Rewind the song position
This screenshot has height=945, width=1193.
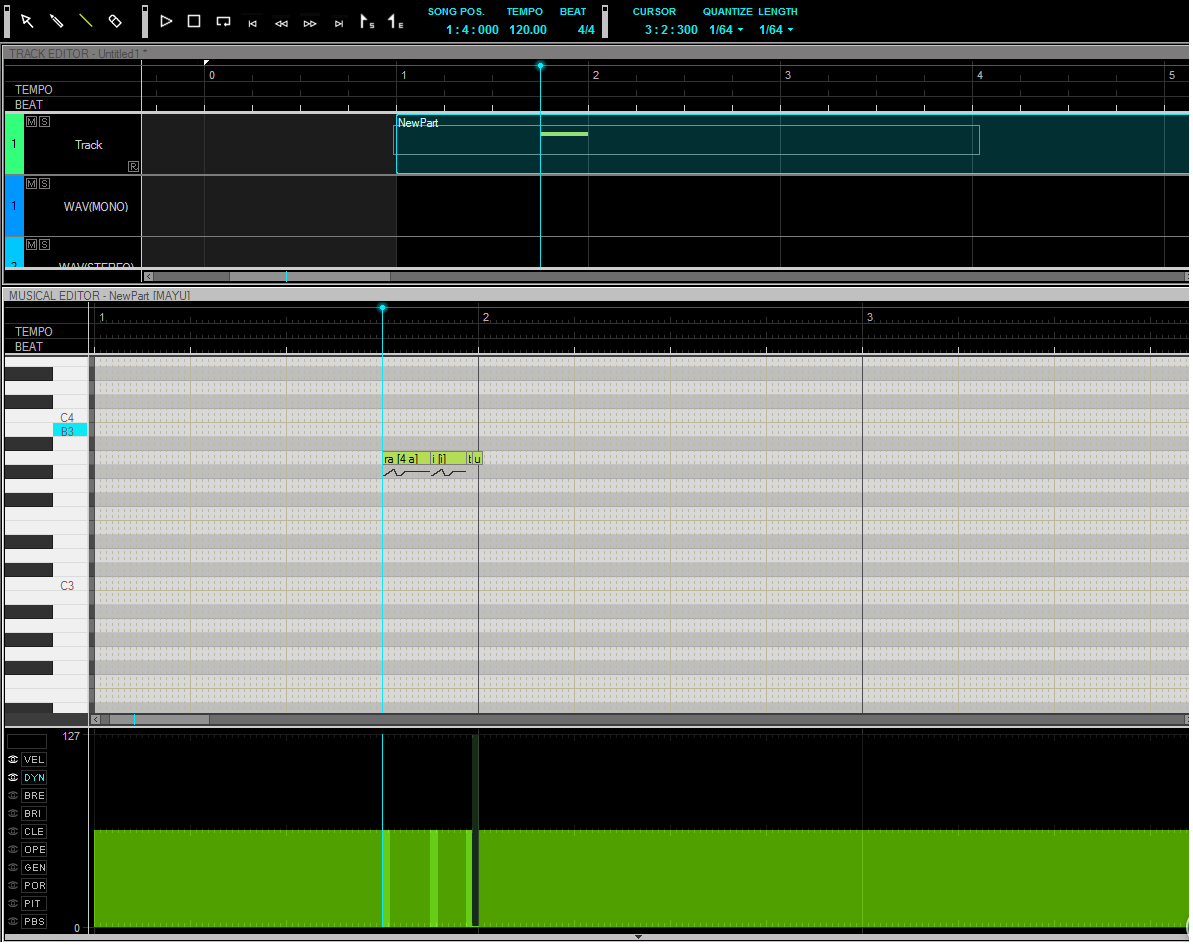coord(282,24)
